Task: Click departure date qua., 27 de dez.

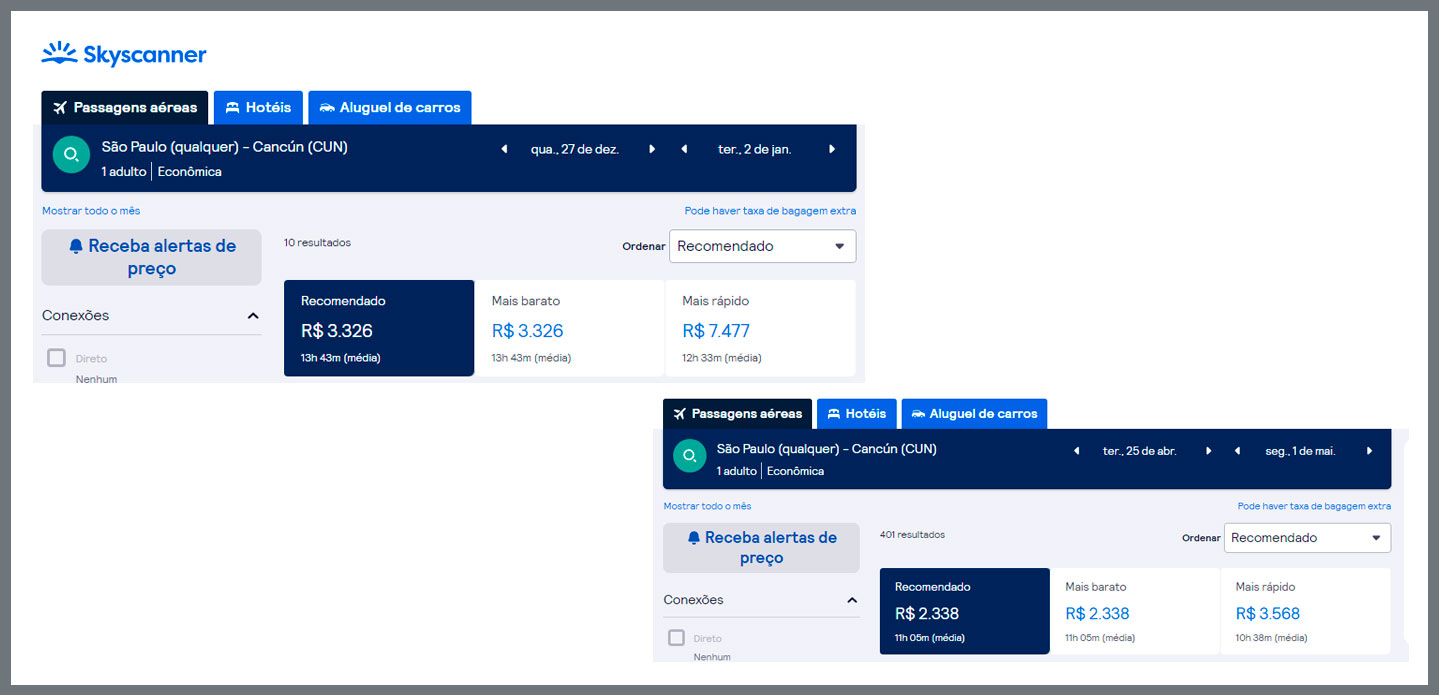Action: 575,149
